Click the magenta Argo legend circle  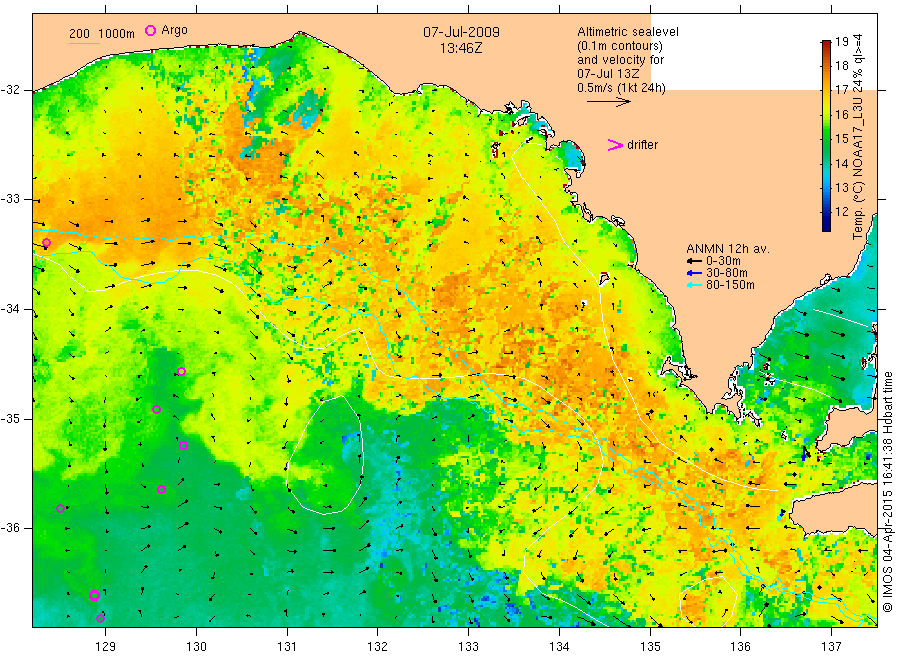coord(150,30)
